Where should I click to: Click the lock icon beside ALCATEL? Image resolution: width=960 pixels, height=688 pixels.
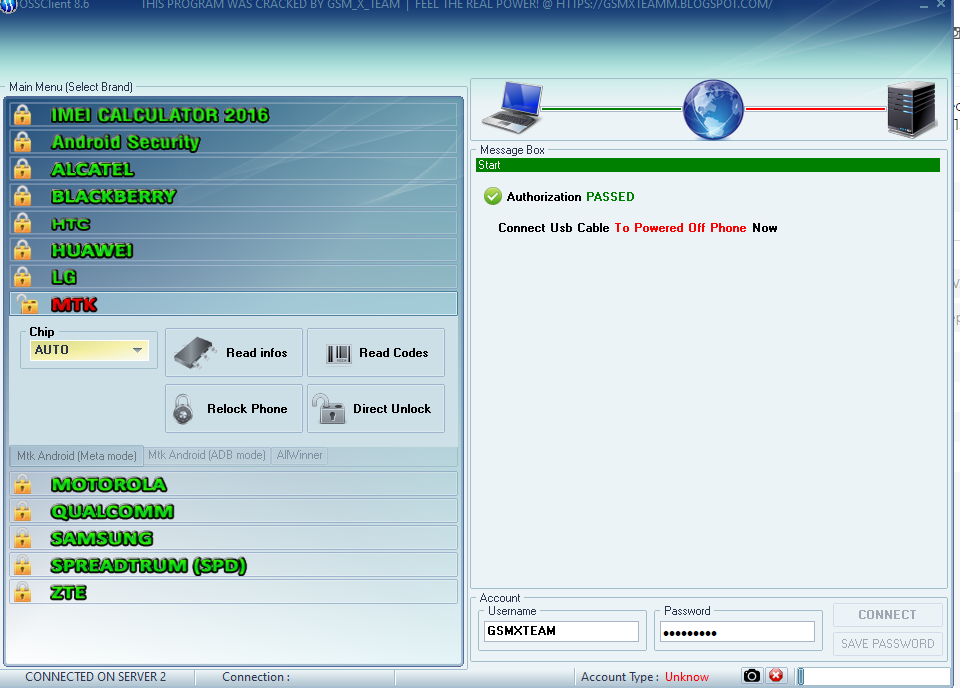tap(23, 168)
